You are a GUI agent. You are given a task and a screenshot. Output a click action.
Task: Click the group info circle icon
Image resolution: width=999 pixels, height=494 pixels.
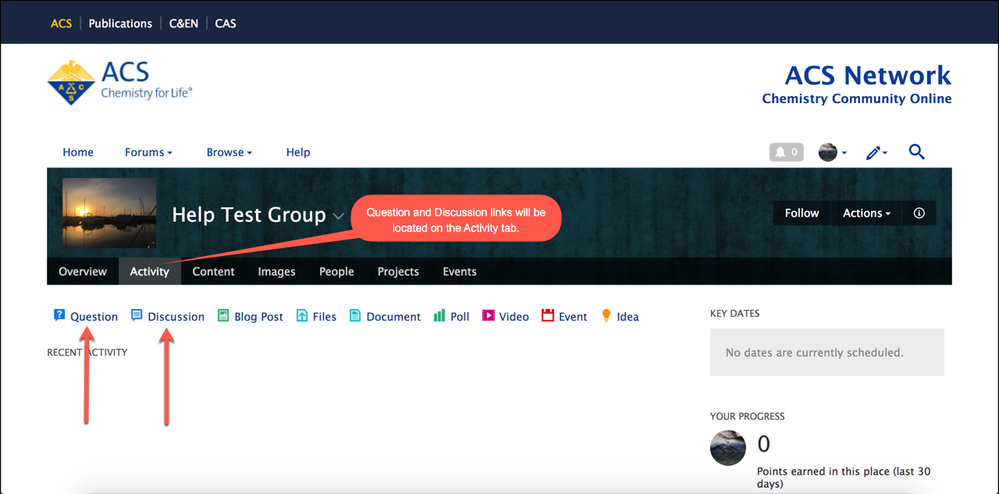coord(919,213)
